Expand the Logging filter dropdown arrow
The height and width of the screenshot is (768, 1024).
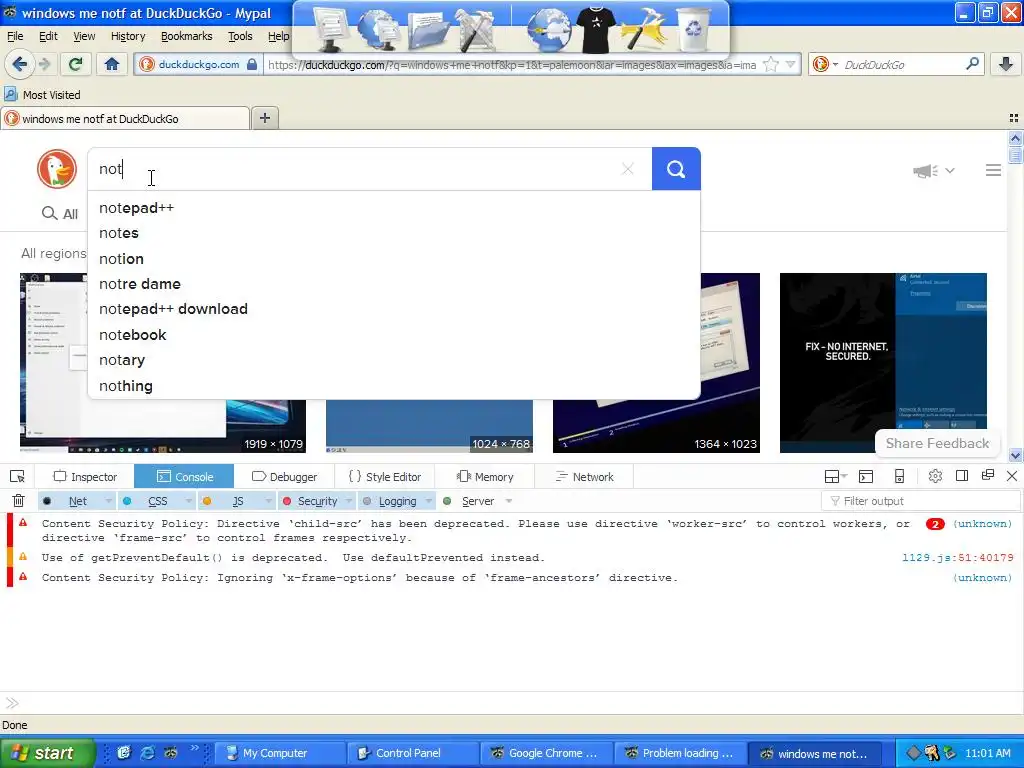[429, 501]
